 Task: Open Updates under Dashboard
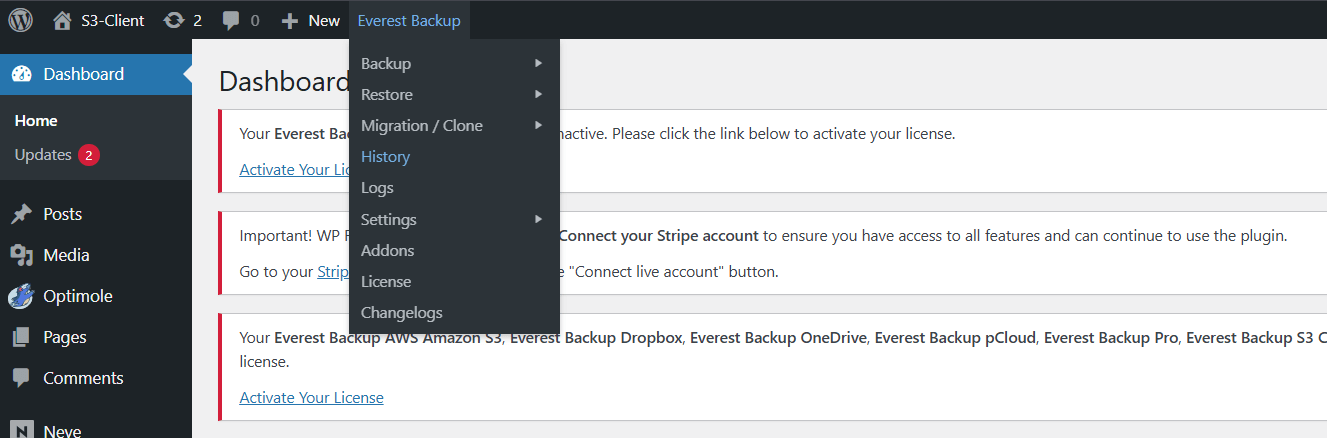point(43,155)
